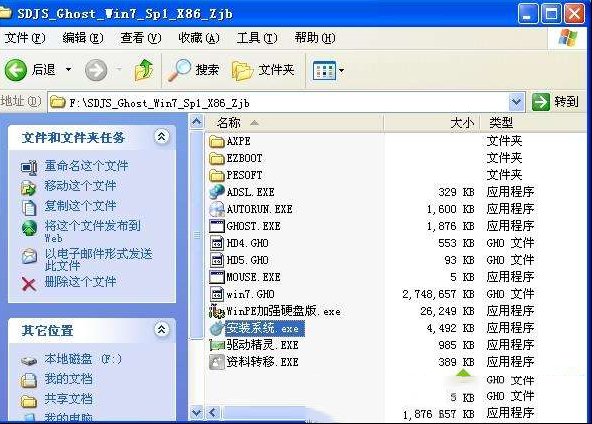Click the copy file icon
The height and width of the screenshot is (424, 592).
click(x=29, y=208)
